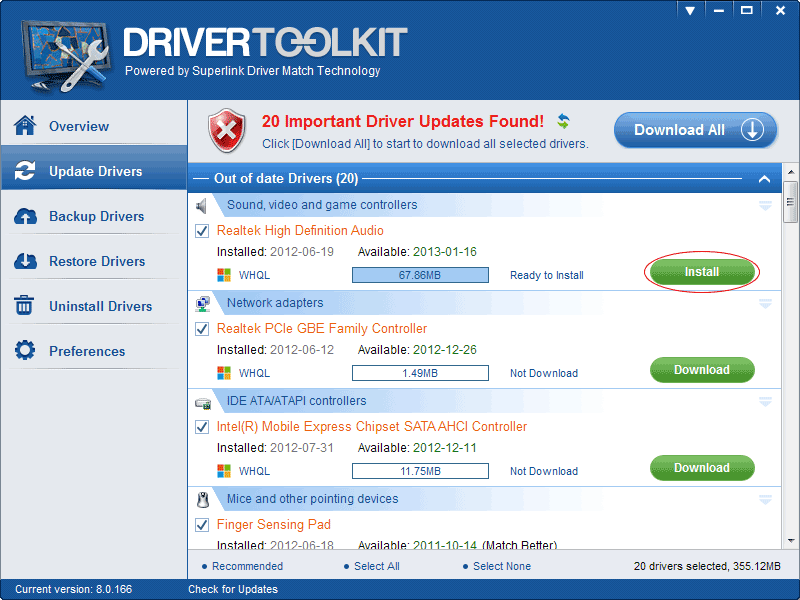Click the Recommended selection link

tap(247, 566)
